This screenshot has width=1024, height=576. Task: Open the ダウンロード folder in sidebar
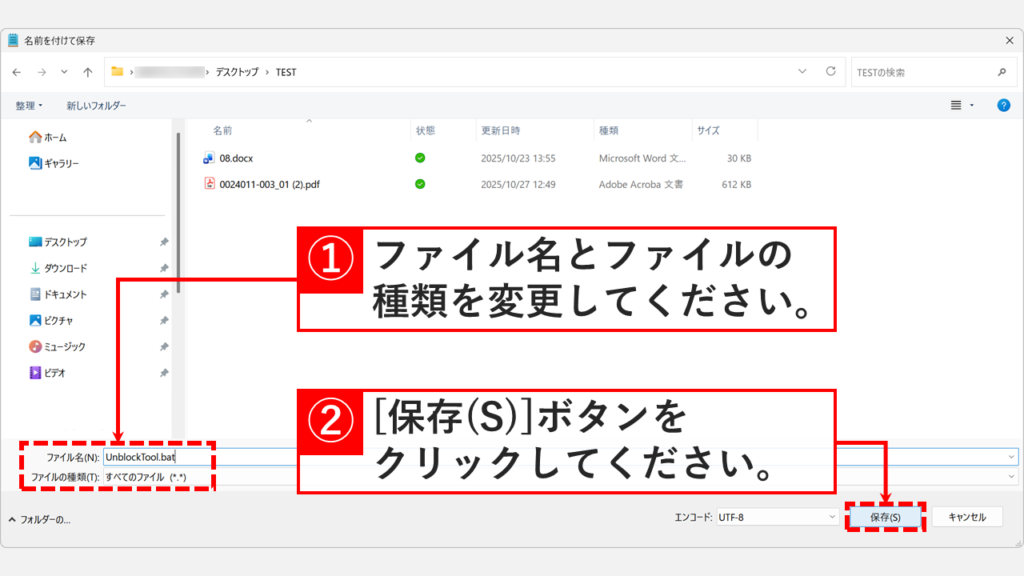65,268
